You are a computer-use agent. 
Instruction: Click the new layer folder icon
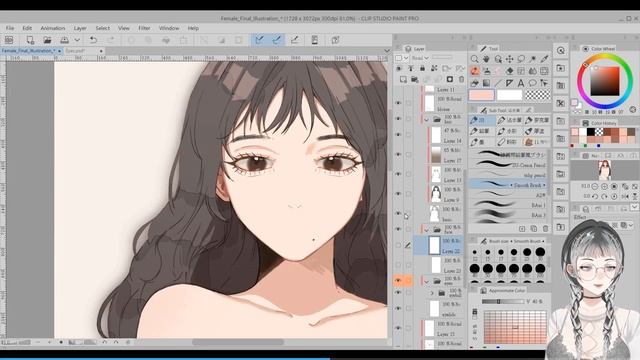415,79
